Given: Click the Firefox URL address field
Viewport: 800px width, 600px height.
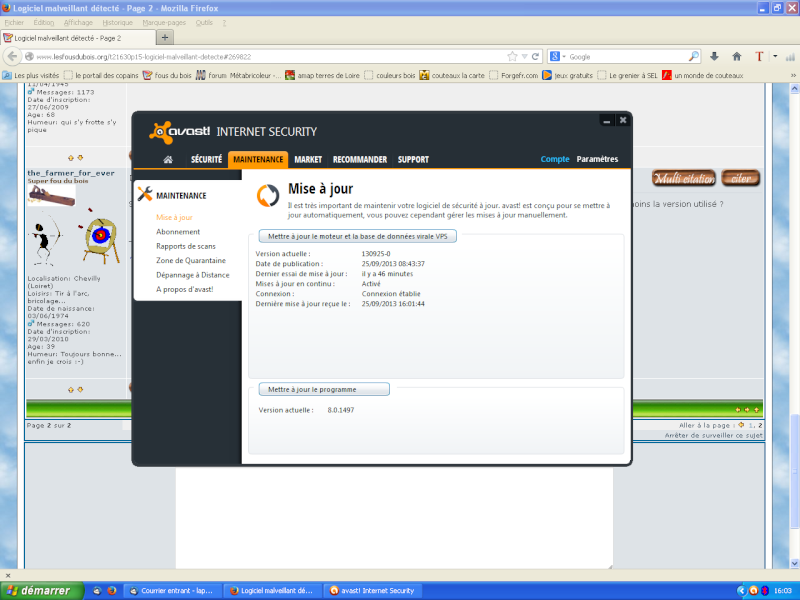Looking at the screenshot, I should [x=270, y=57].
